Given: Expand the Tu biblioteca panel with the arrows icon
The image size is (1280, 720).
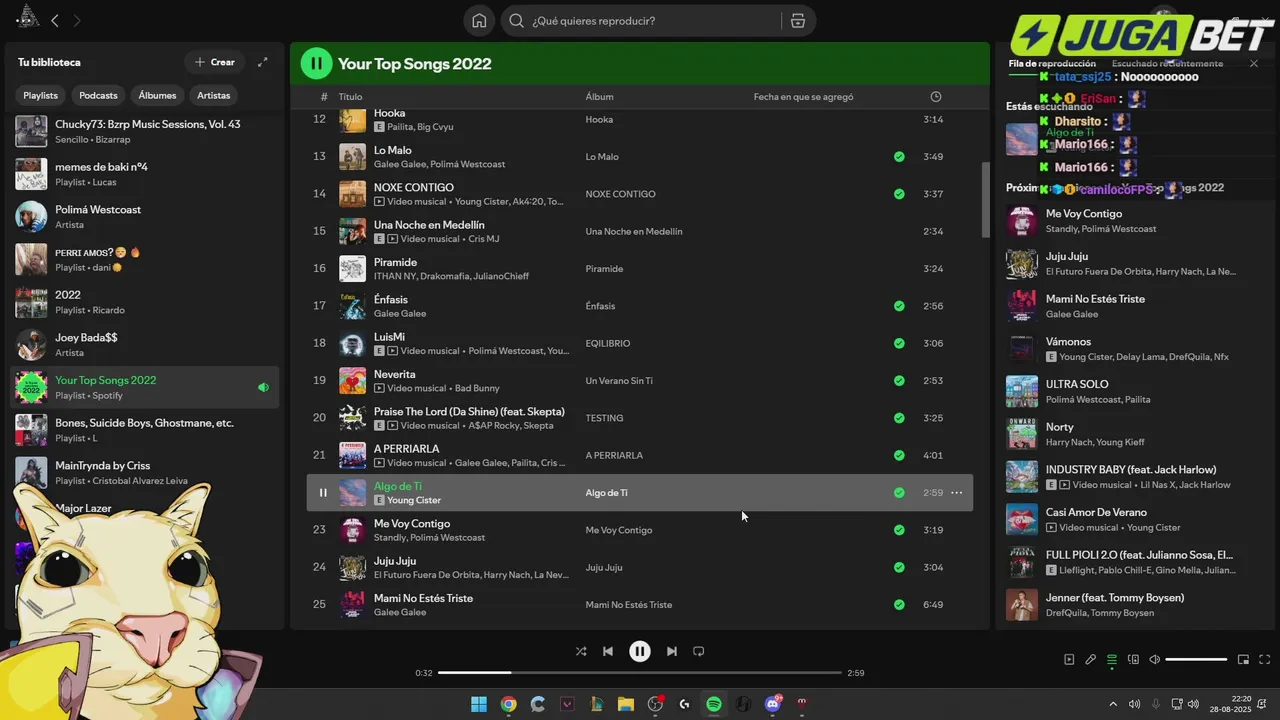Looking at the screenshot, I should [263, 62].
